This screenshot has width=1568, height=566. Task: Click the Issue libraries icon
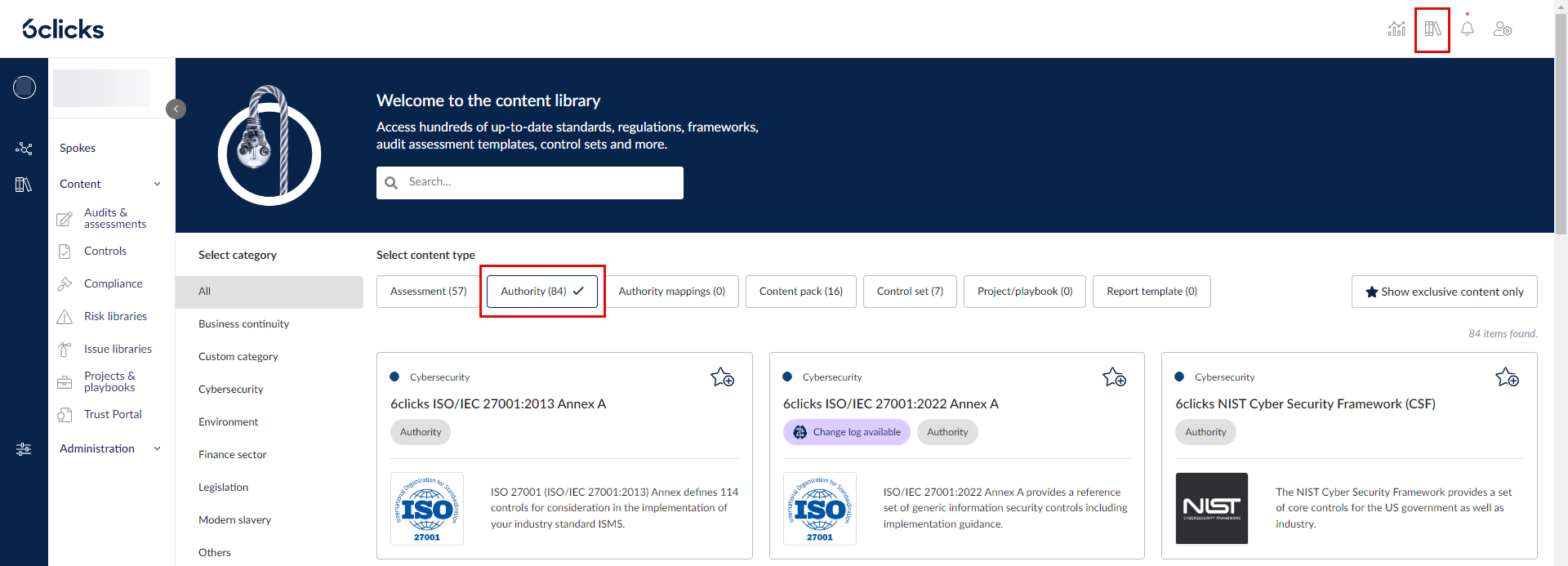[65, 350]
